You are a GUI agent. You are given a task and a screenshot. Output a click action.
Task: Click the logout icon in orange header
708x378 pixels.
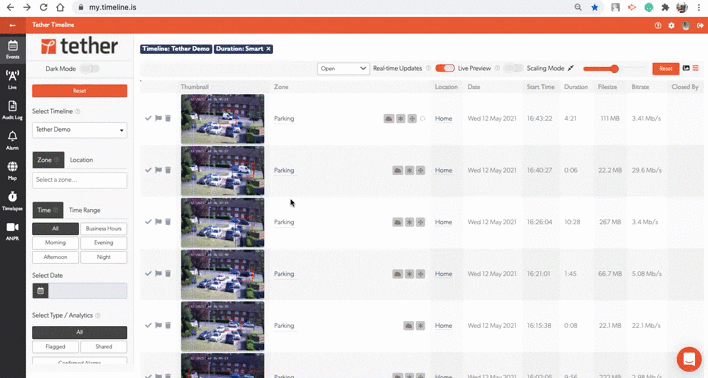(x=700, y=26)
